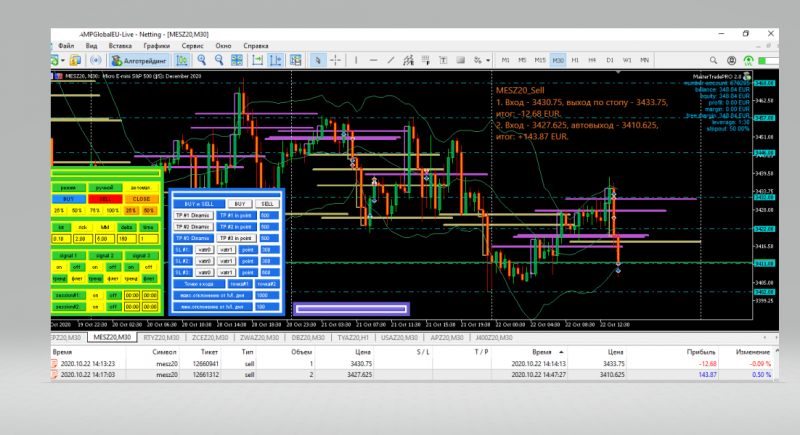
Task: Toggle the Алготрейдинг button
Action: point(139,61)
